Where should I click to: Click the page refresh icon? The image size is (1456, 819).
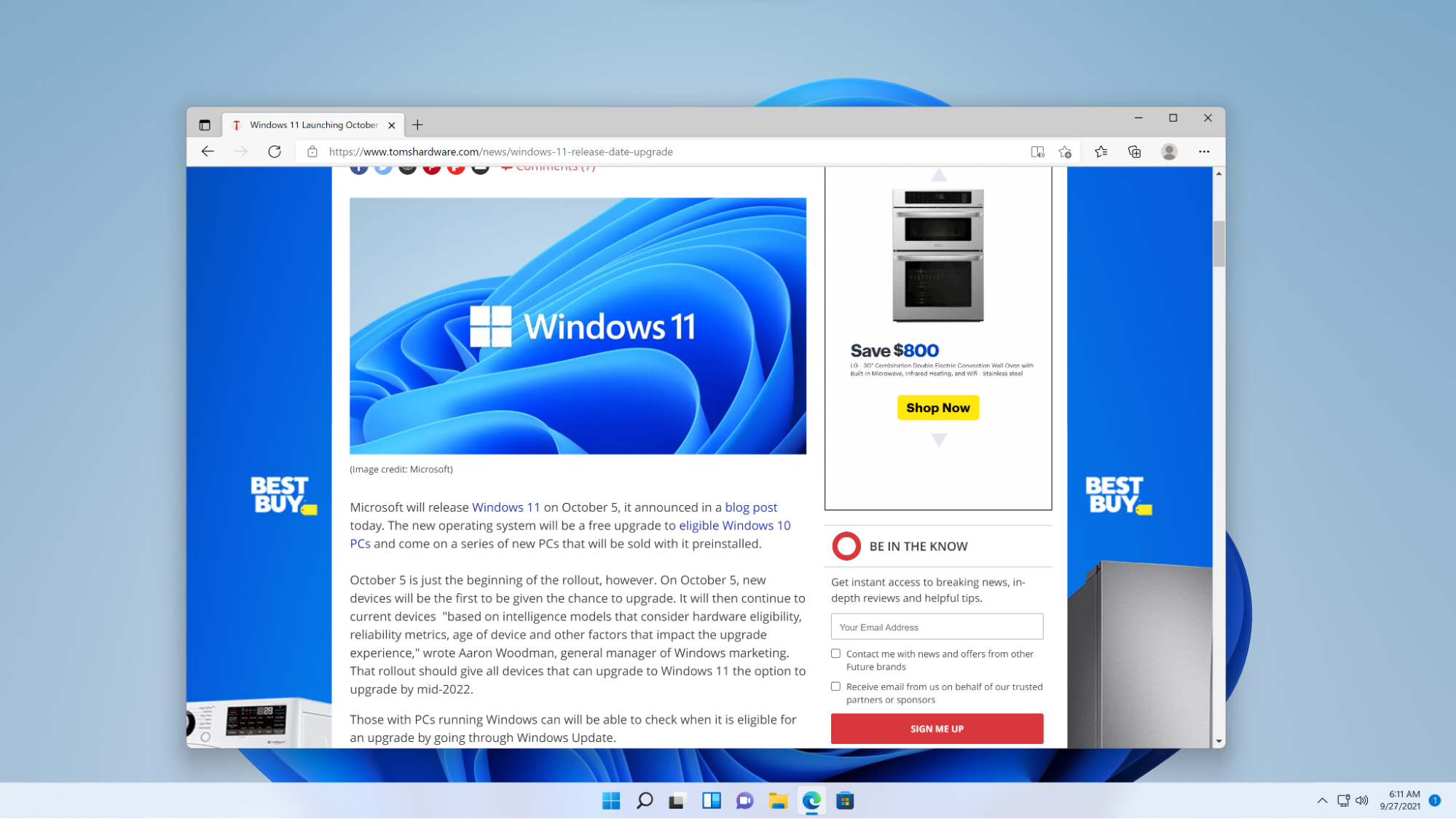tap(274, 151)
